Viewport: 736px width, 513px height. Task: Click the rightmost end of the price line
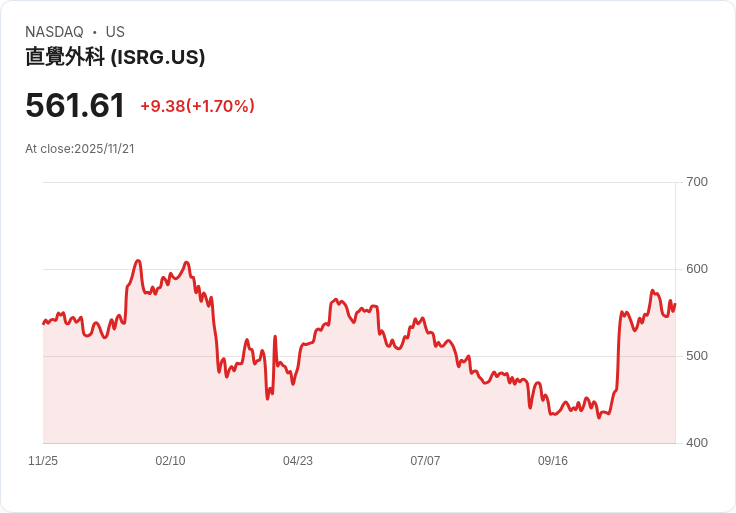coord(675,304)
